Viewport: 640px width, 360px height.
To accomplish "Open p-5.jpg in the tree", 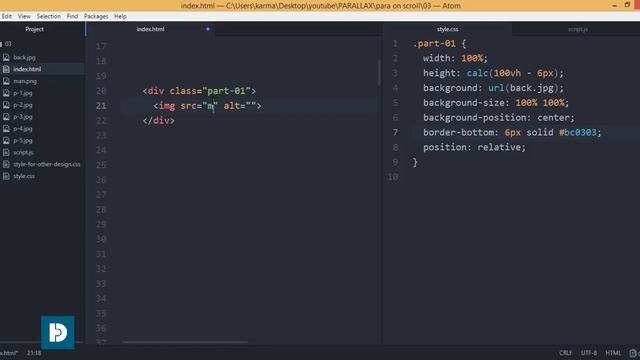I will 23,140.
